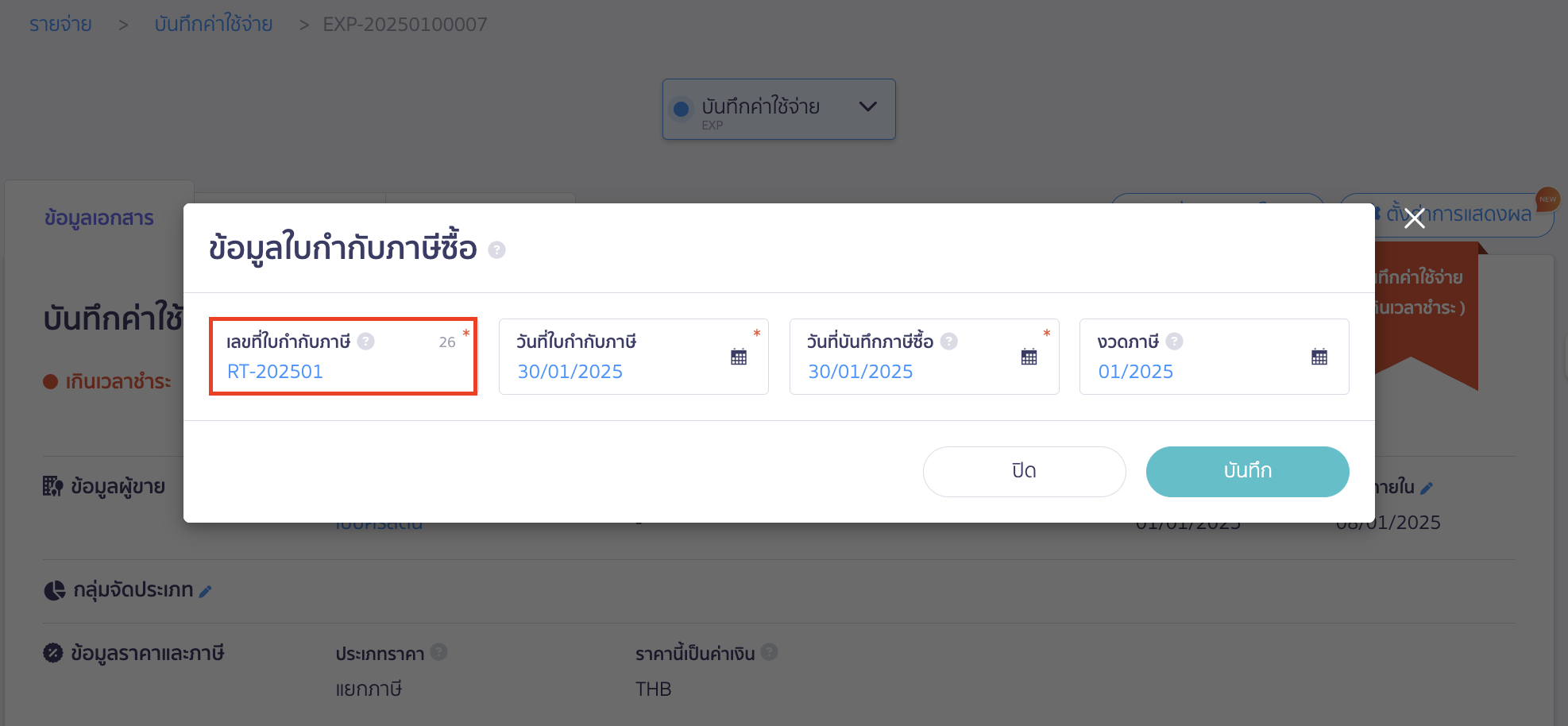Expand the บันทึกค่าใช้จ่าย document type dropdown
Image resolution: width=1568 pixels, height=726 pixels.
click(x=867, y=108)
